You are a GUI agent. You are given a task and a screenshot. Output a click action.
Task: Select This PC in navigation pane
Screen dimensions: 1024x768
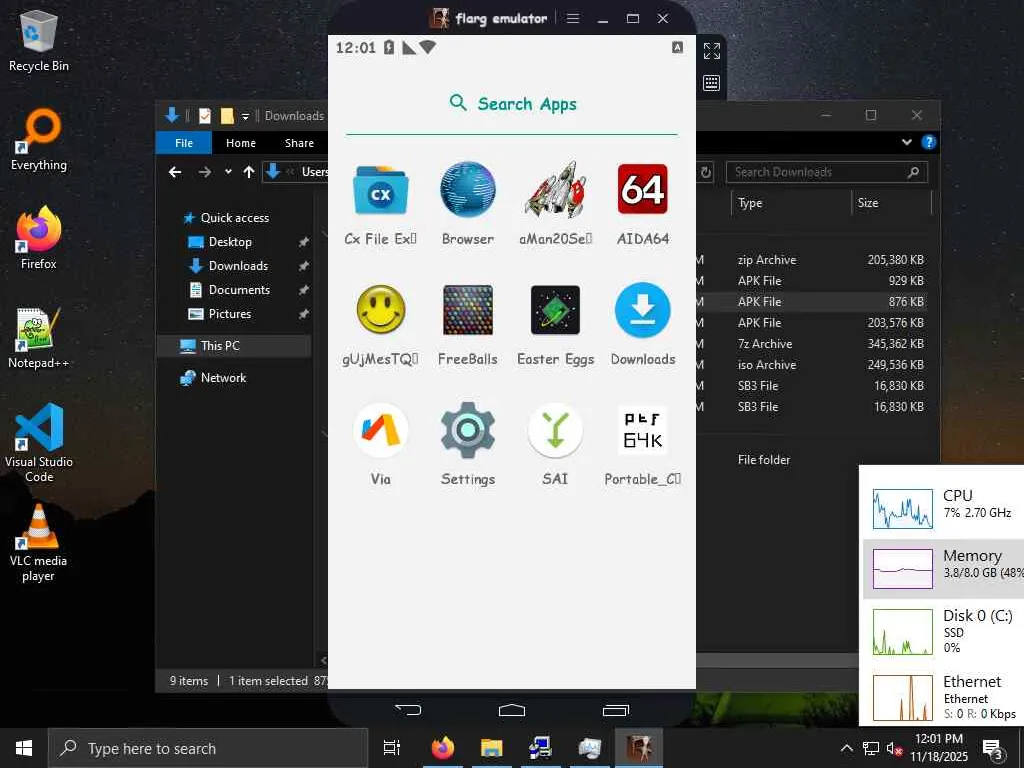point(234,346)
